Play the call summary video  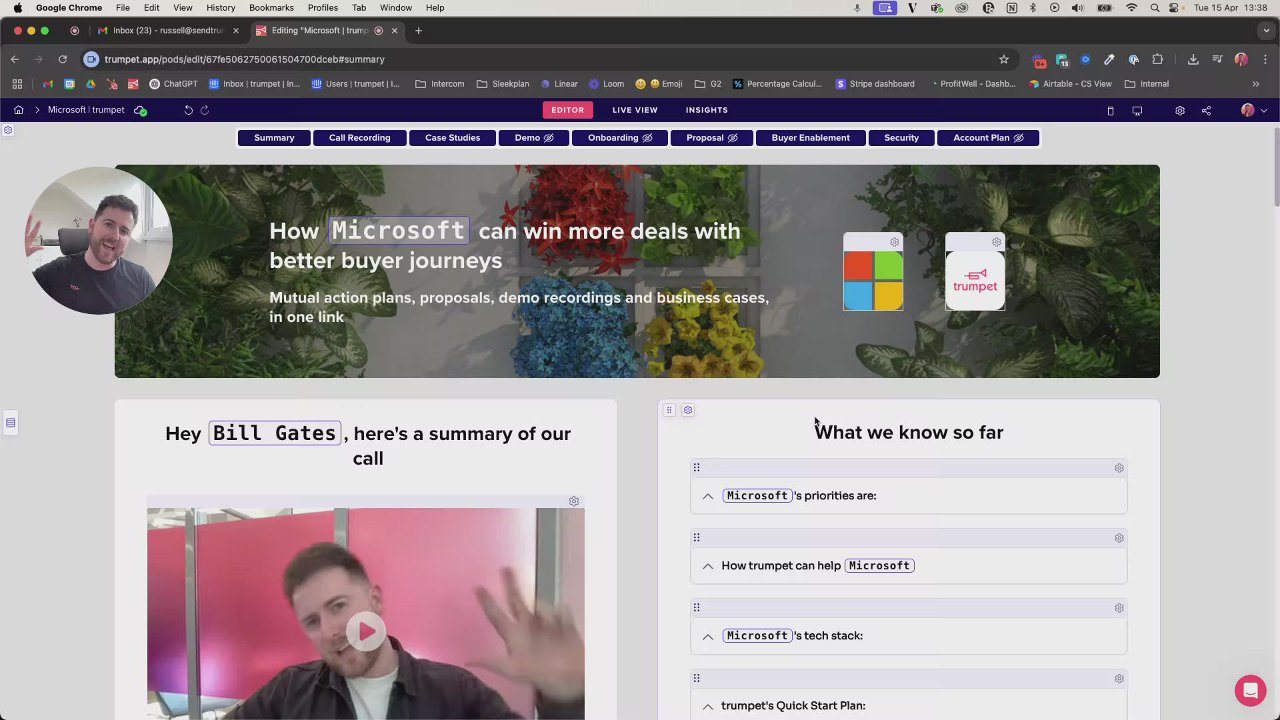[x=366, y=631]
